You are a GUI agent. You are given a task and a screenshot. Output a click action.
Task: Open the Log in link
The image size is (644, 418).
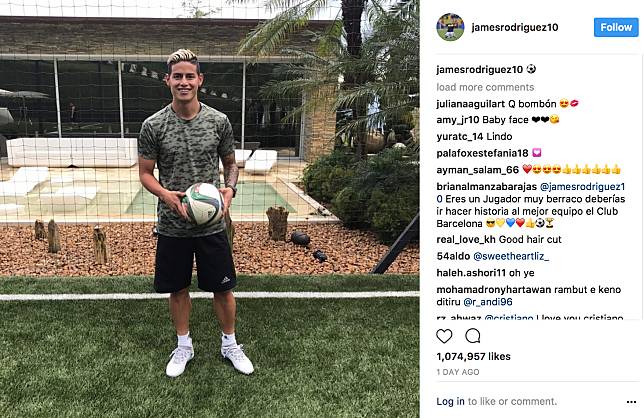pos(450,402)
